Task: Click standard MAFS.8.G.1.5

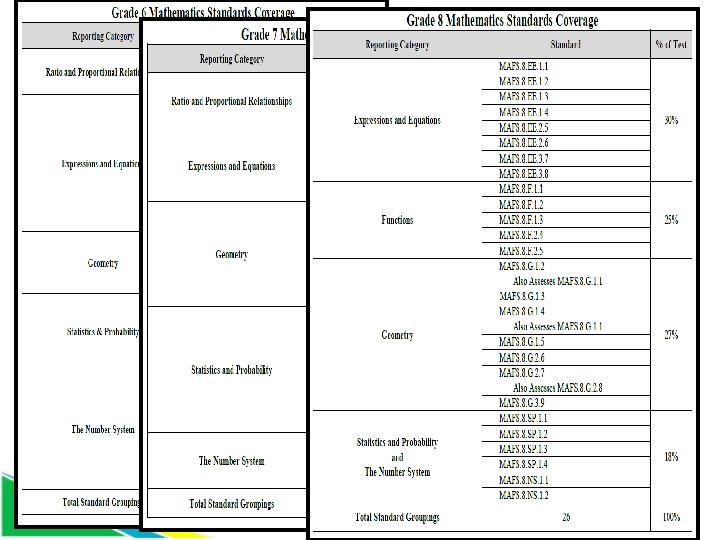Action: click(x=522, y=342)
